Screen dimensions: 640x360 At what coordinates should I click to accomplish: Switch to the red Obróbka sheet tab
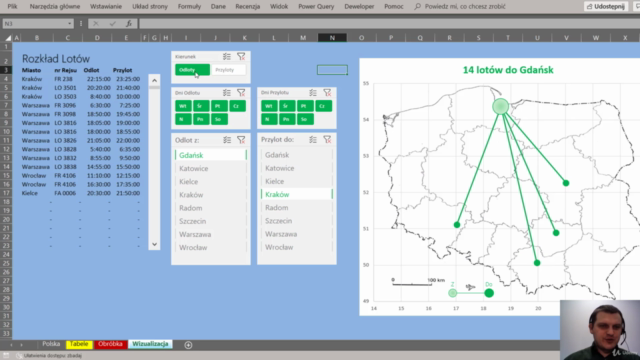[x=110, y=344]
